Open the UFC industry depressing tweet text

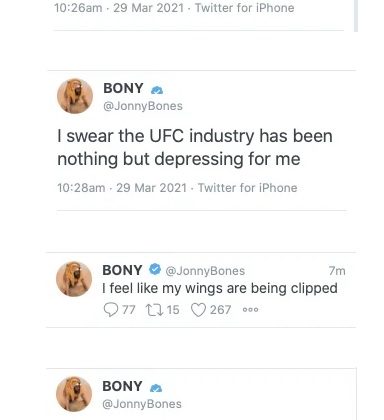195,147
